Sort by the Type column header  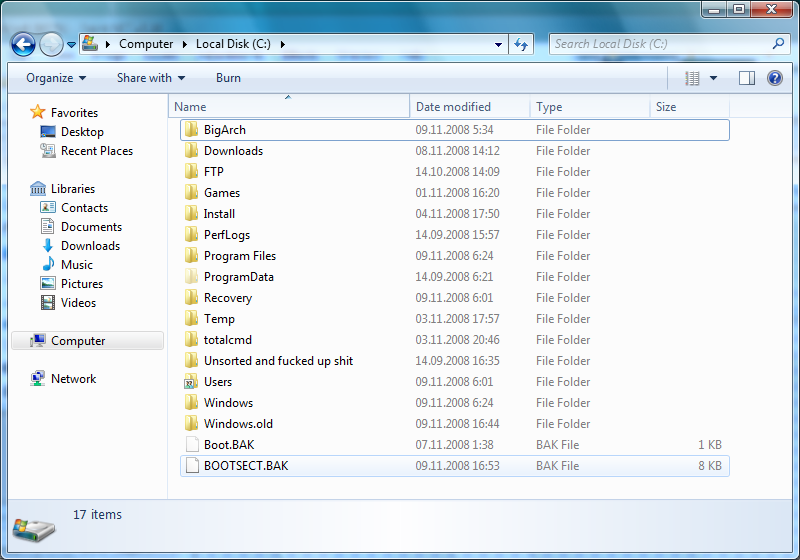click(590, 107)
